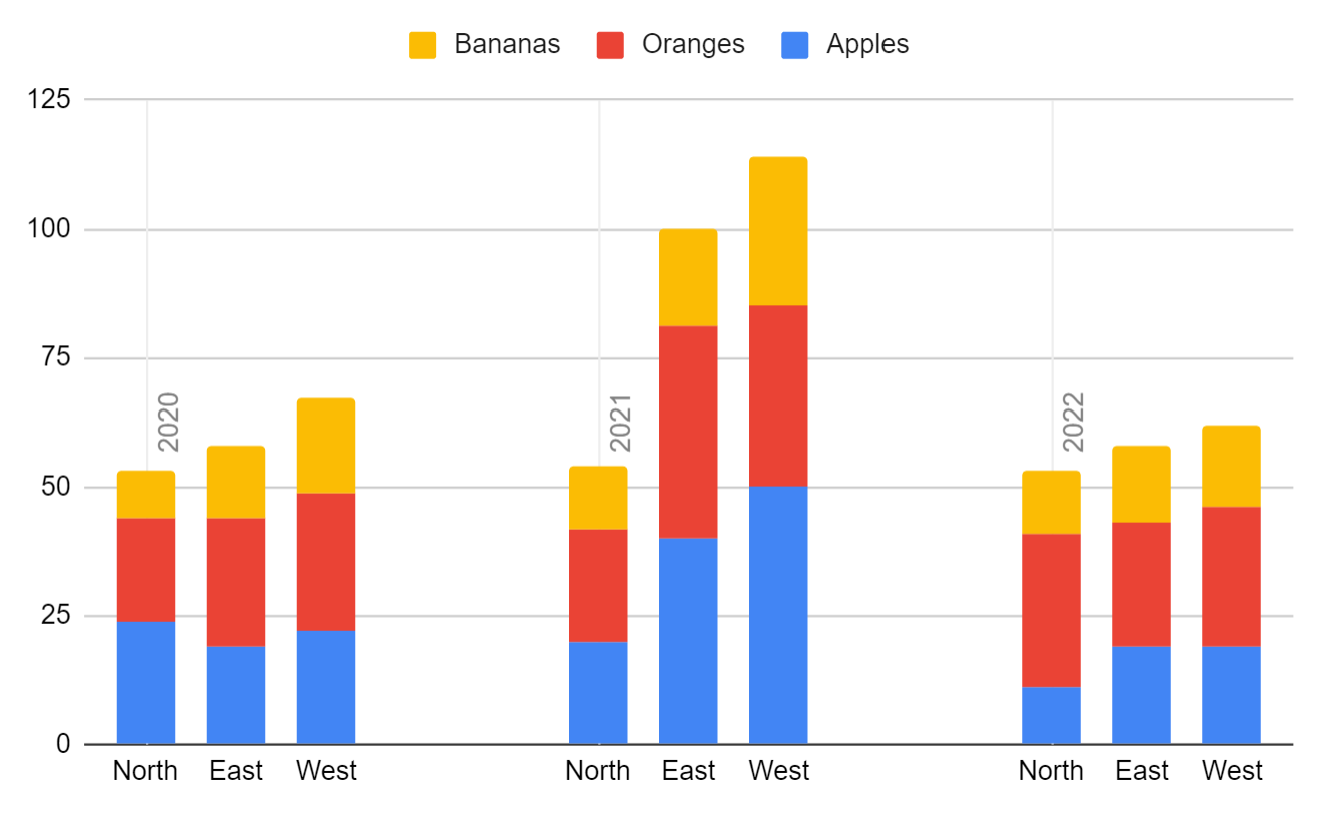Click the 2022 North Oranges bar segment
The width and height of the screenshot is (1320, 819).
[1051, 610]
